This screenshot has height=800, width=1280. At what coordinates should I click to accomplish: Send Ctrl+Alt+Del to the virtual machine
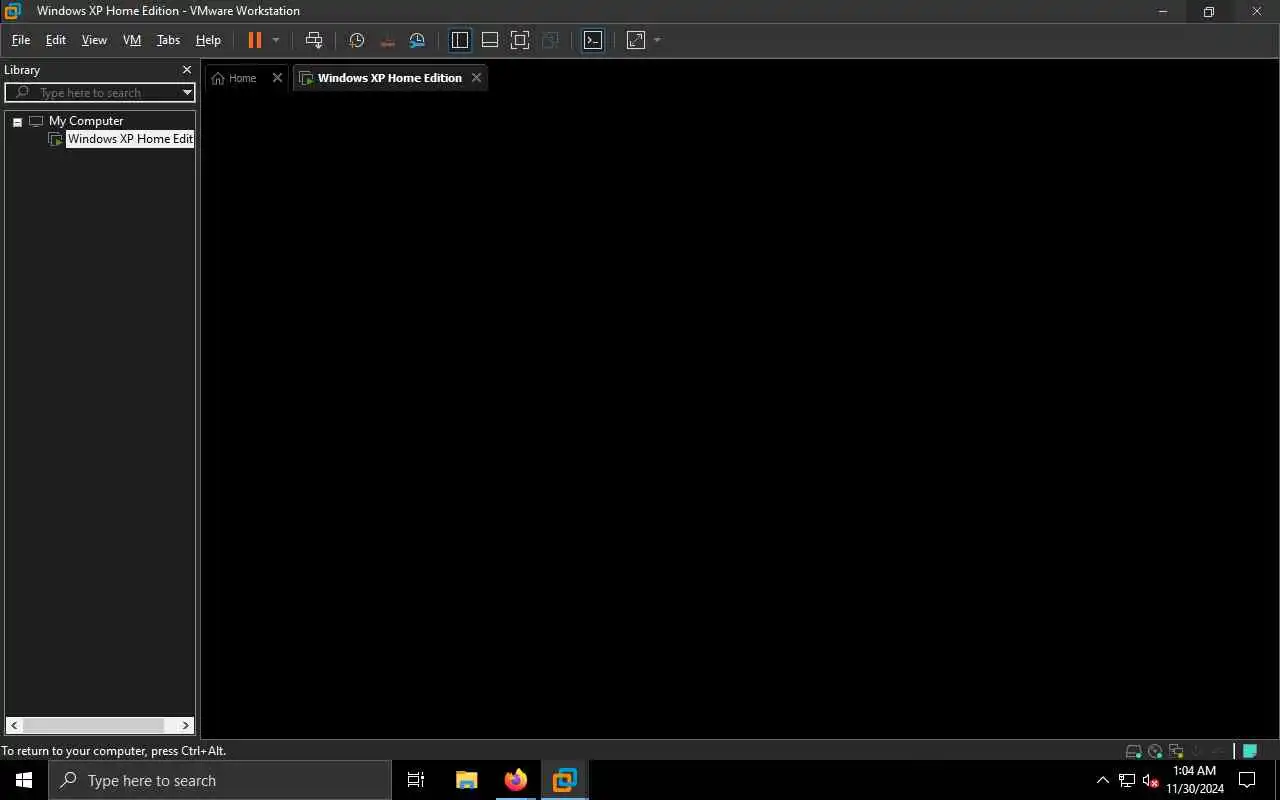[314, 40]
